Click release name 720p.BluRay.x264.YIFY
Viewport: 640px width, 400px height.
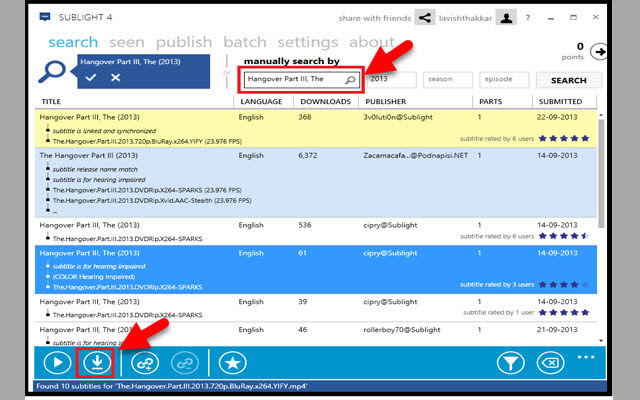(147, 141)
